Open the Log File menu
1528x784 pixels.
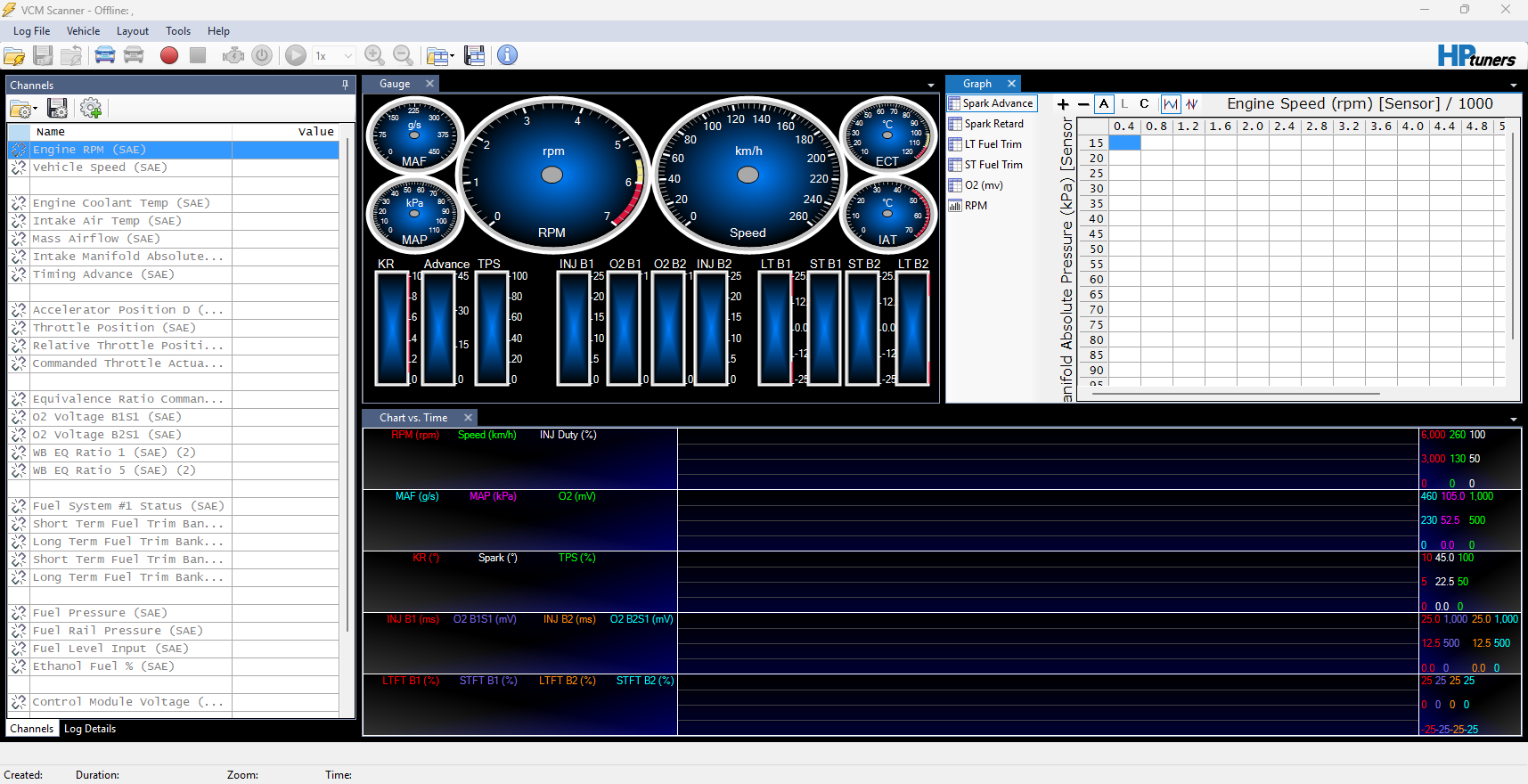pyautogui.click(x=32, y=31)
